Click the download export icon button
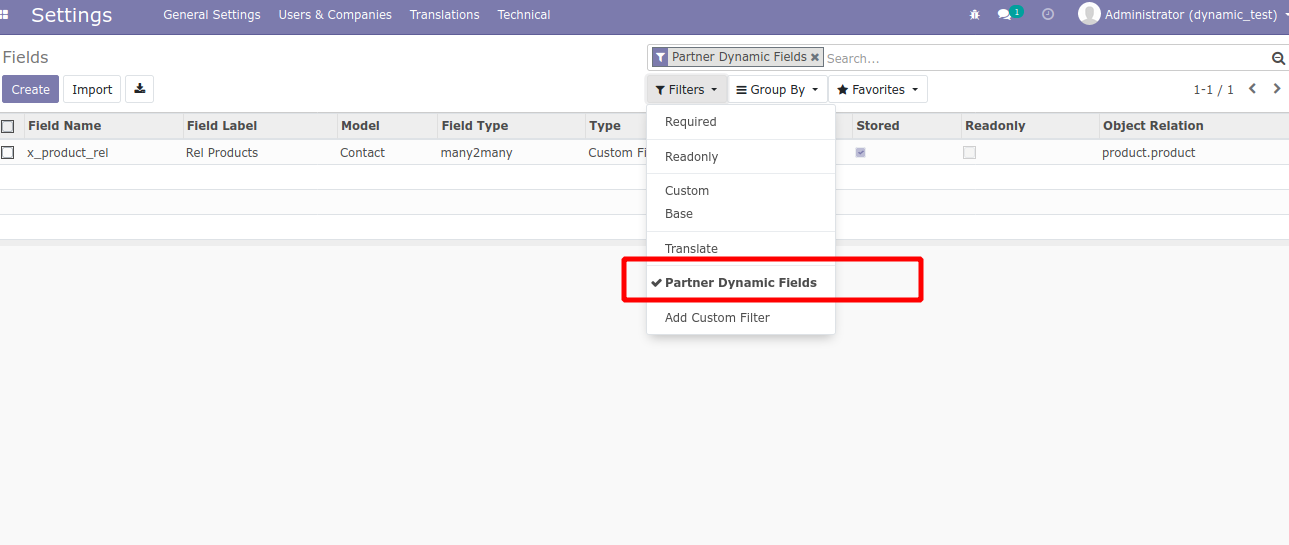The image size is (1289, 545). pyautogui.click(x=140, y=89)
